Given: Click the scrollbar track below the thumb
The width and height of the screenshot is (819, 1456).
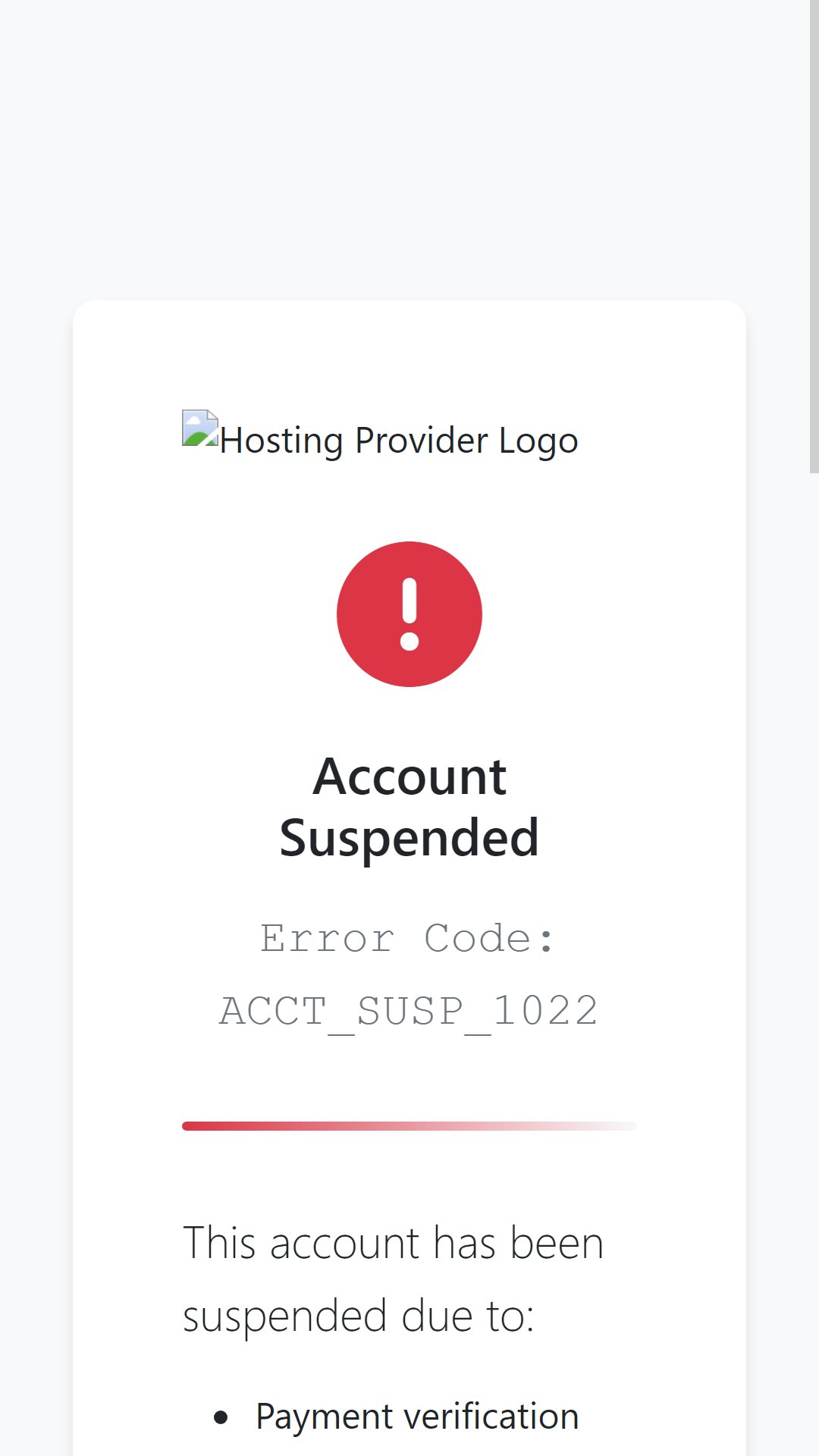Looking at the screenshot, I should click(814, 963).
